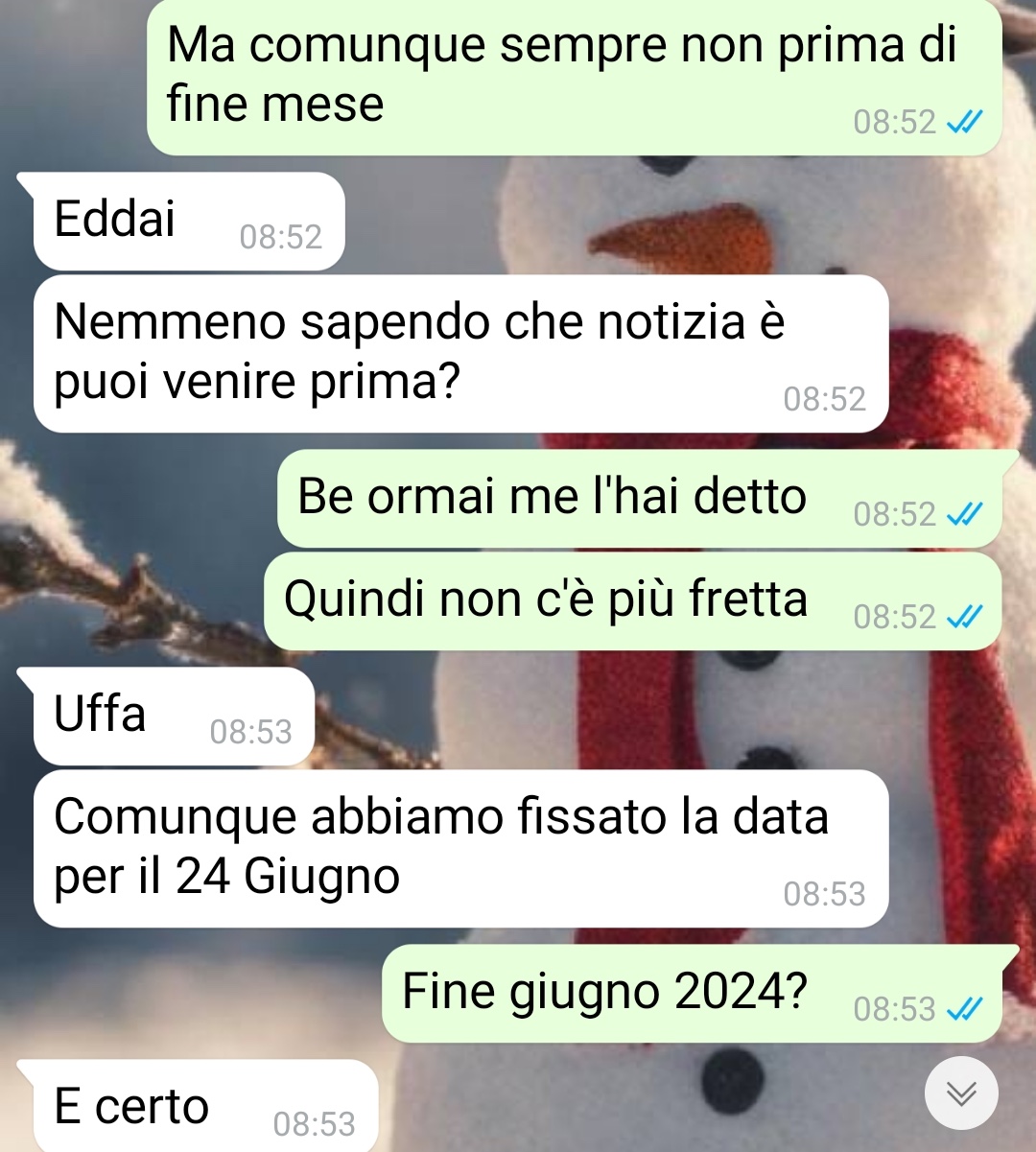The height and width of the screenshot is (1152, 1036).
Task: Tap blue double ticks on 'Quindi non c'è più fretta'
Action: [964, 617]
